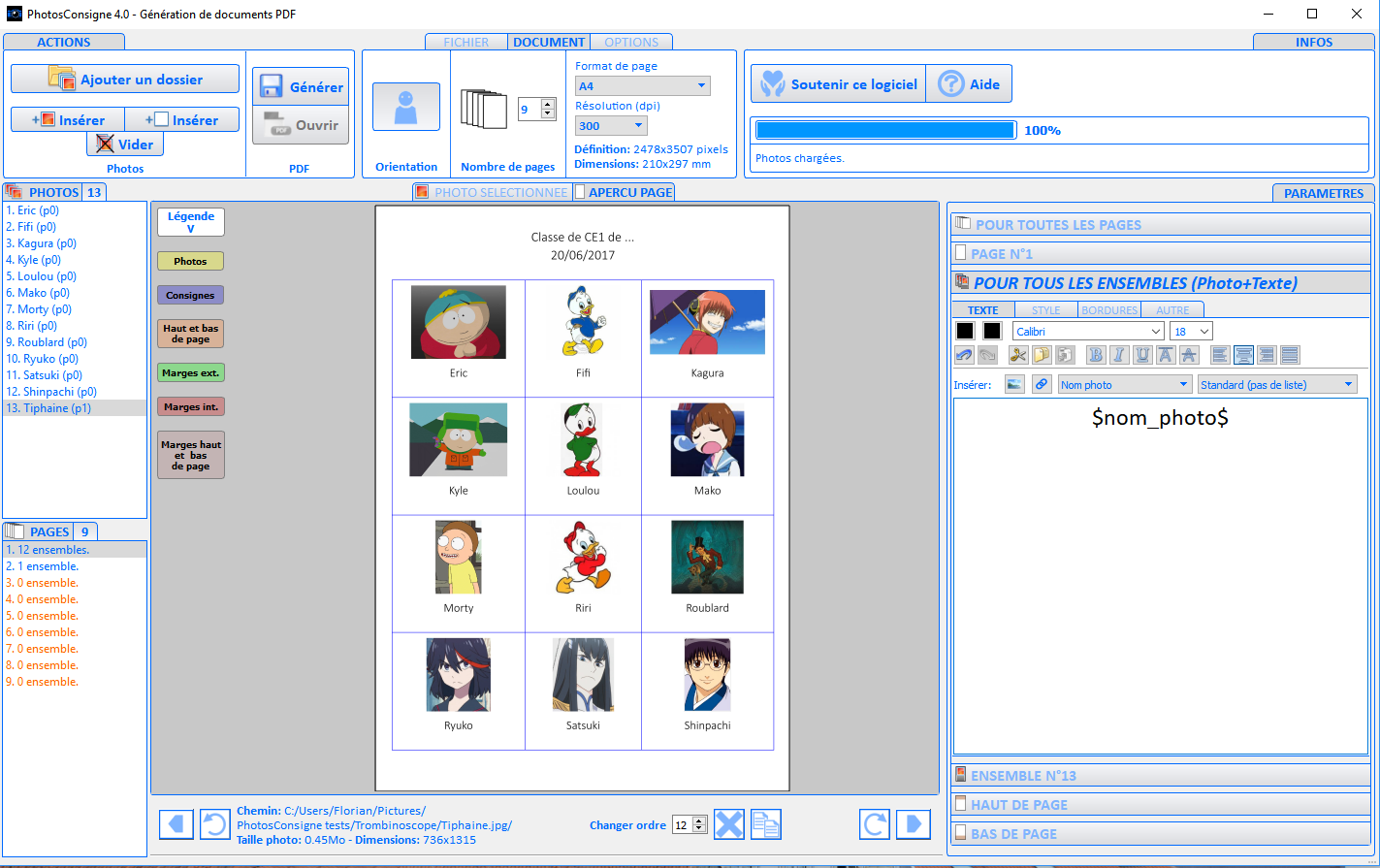The height and width of the screenshot is (868, 1380).
Task: Open the Nom photo insert dropdown
Action: (x=1124, y=384)
